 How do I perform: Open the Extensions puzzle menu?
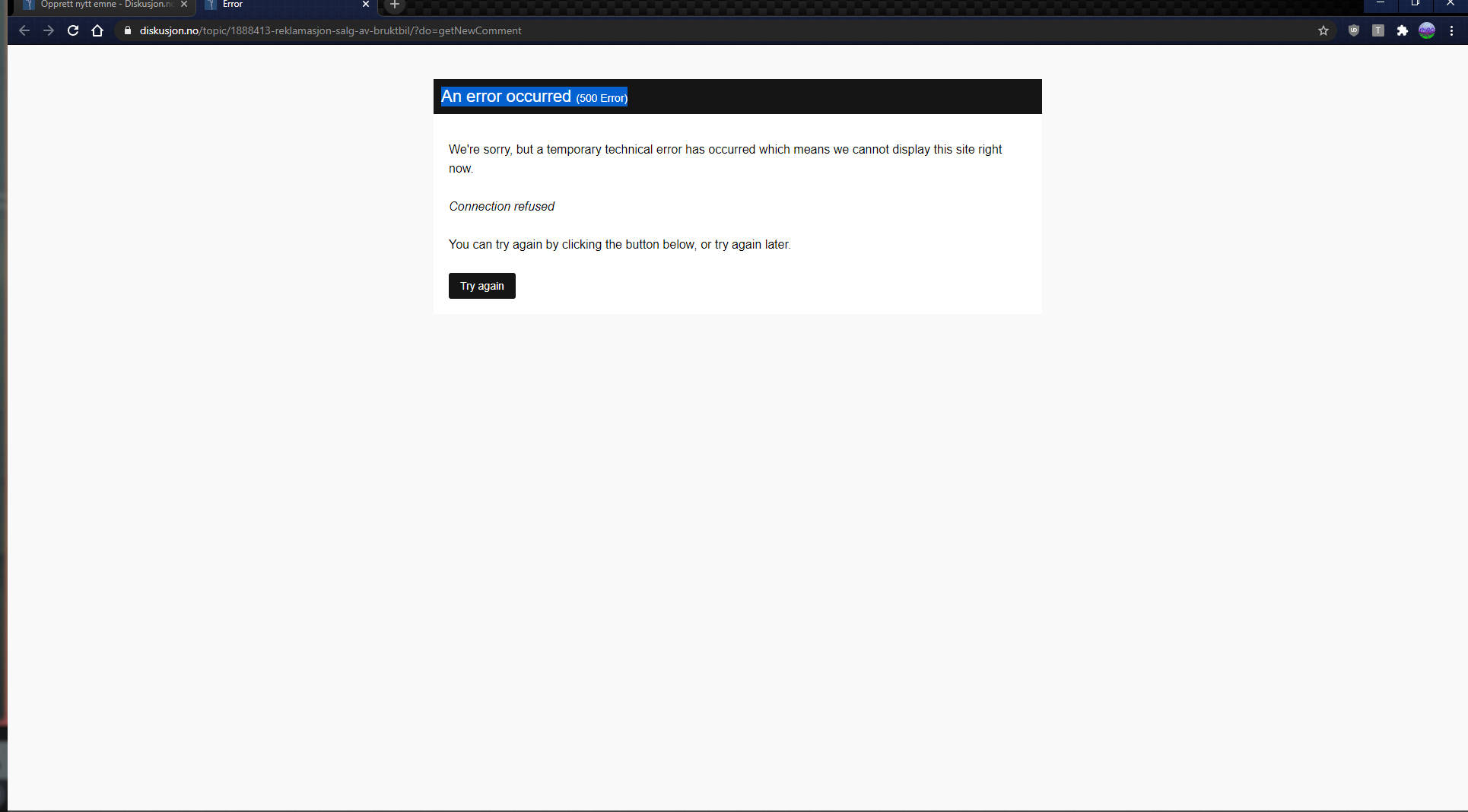[x=1403, y=30]
